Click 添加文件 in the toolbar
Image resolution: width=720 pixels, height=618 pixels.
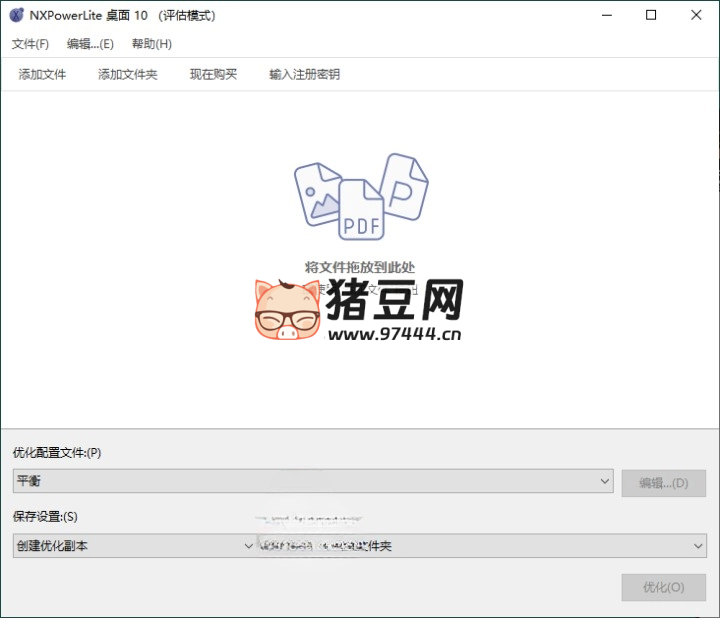(x=42, y=74)
